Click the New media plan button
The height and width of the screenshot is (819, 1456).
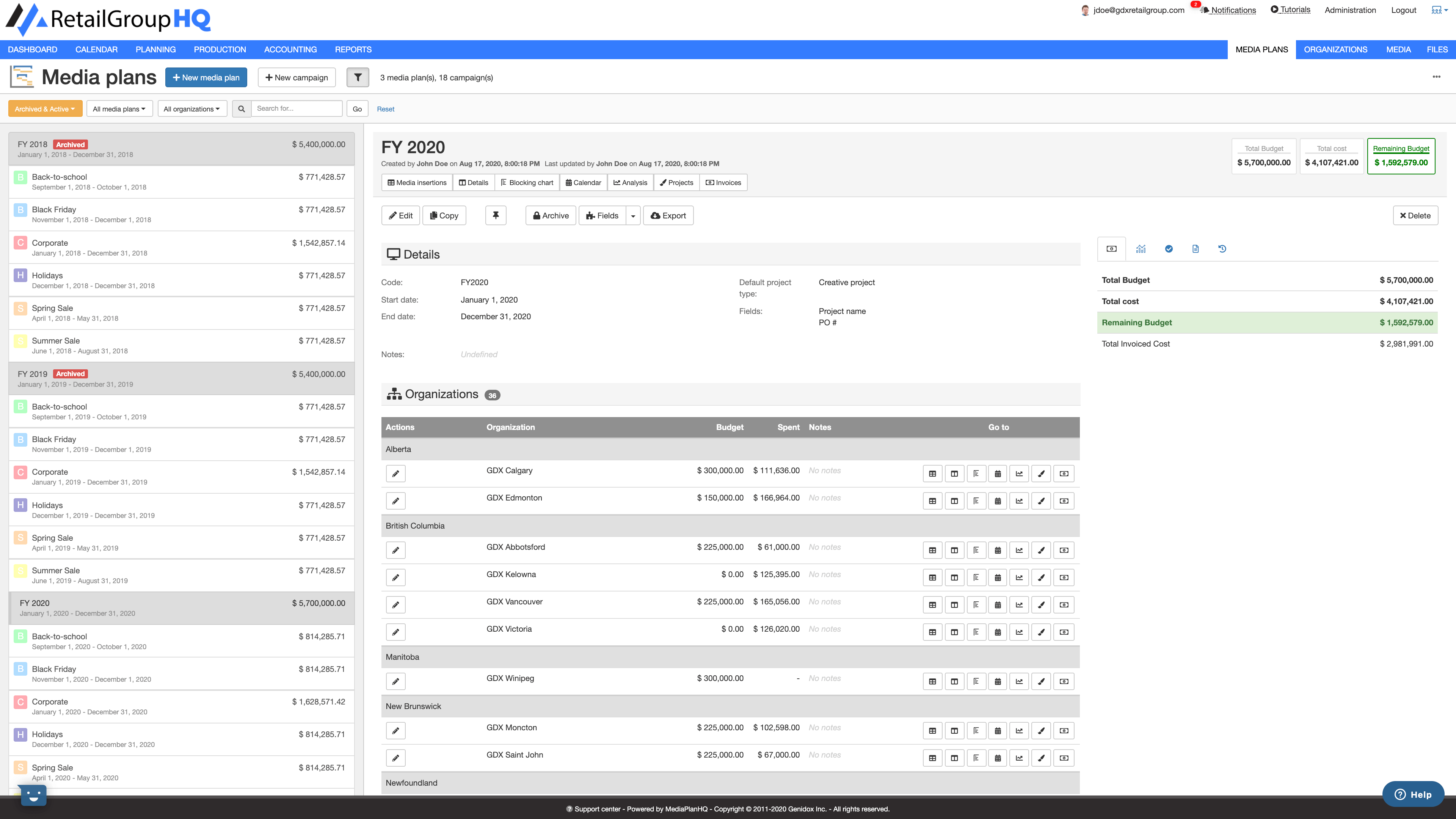tap(206, 77)
